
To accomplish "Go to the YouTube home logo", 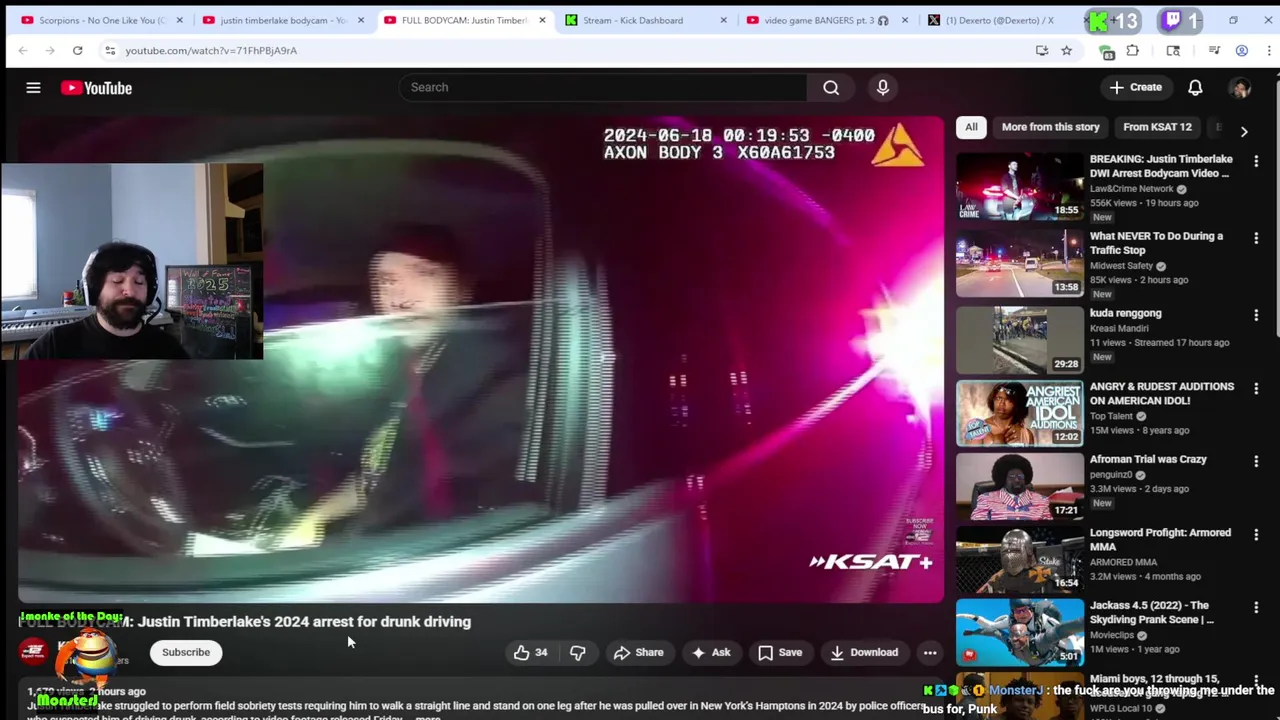I will [x=96, y=88].
